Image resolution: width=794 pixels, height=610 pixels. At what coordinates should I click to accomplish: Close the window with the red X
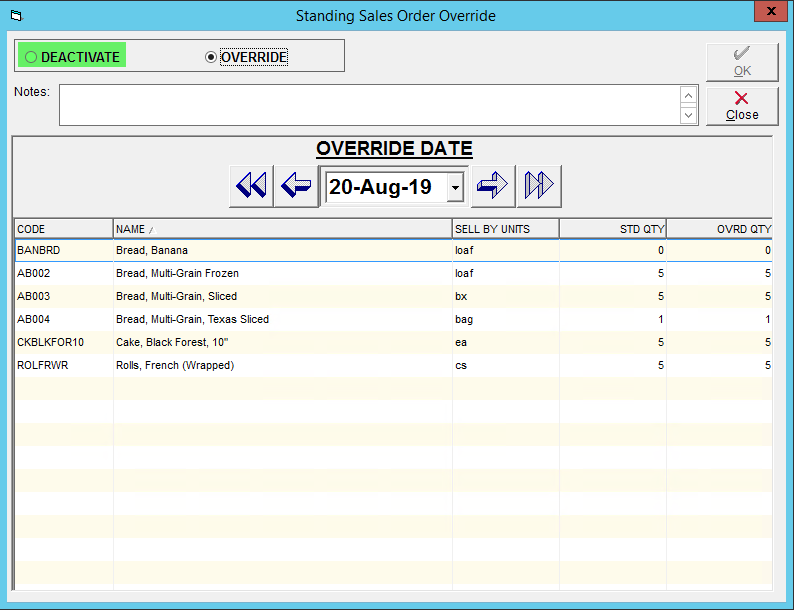point(771,11)
